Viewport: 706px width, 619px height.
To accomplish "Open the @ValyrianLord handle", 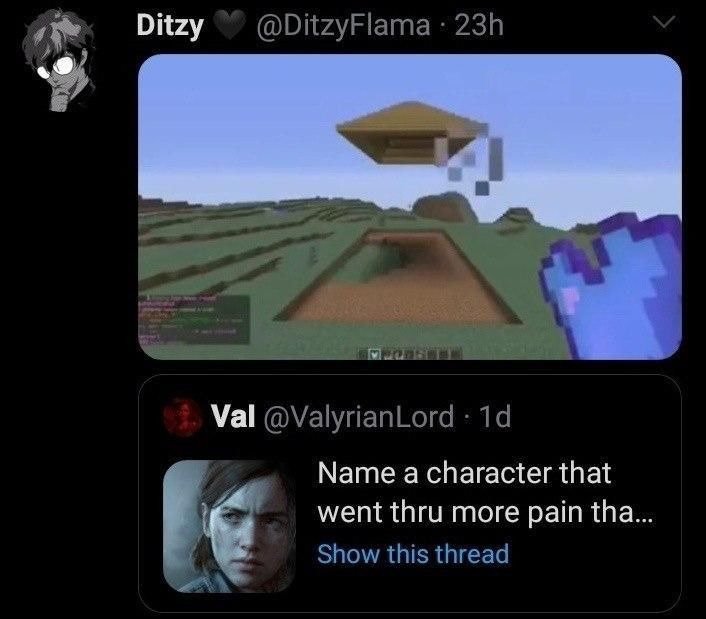I will (357, 416).
